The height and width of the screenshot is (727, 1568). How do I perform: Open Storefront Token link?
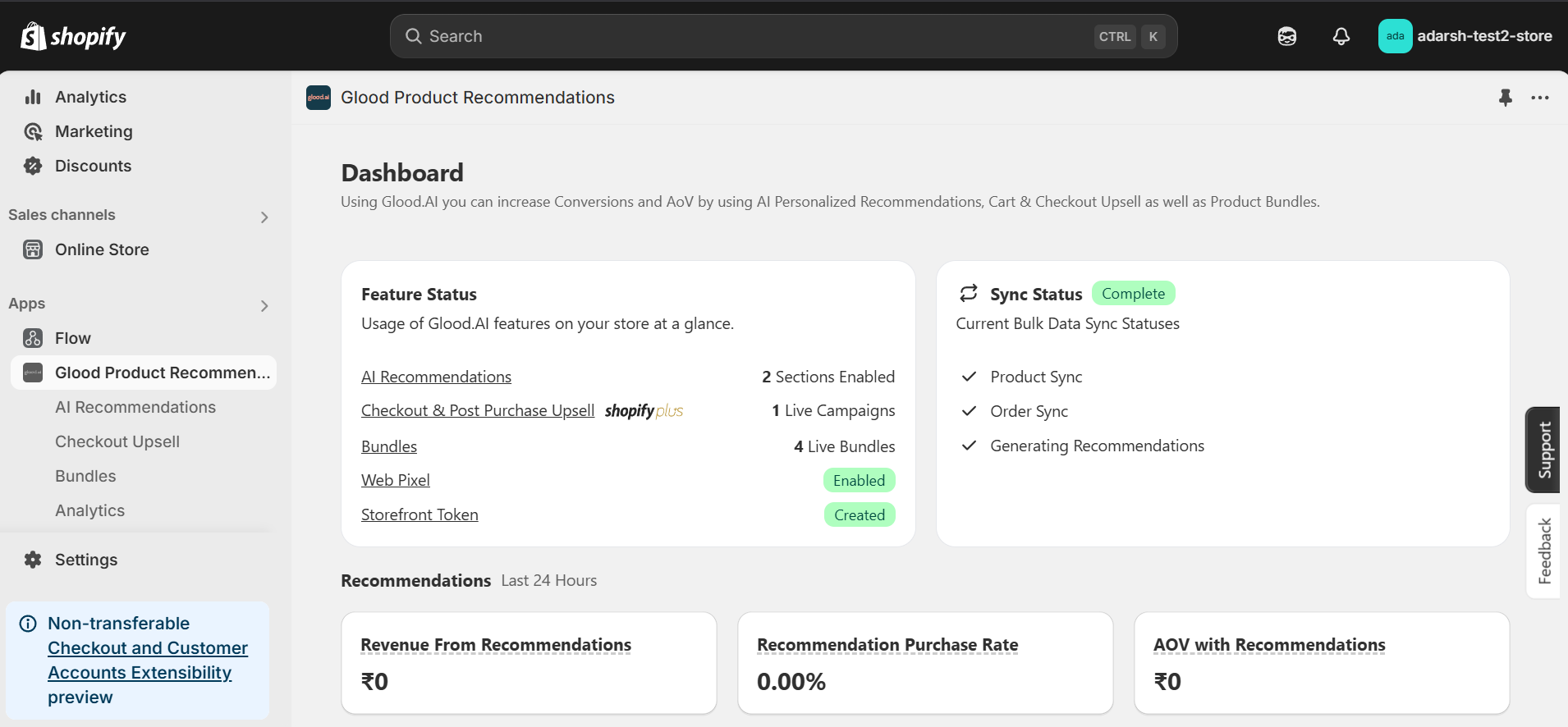click(x=420, y=514)
